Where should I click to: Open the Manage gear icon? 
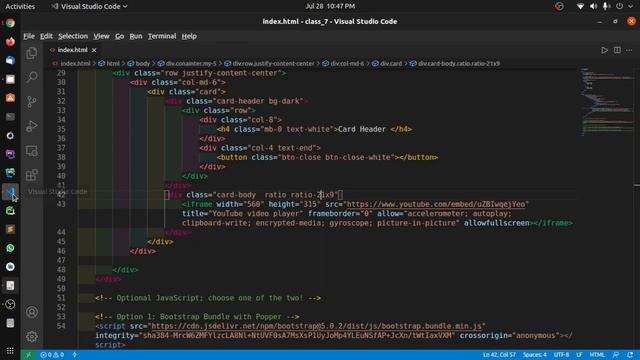point(32,337)
